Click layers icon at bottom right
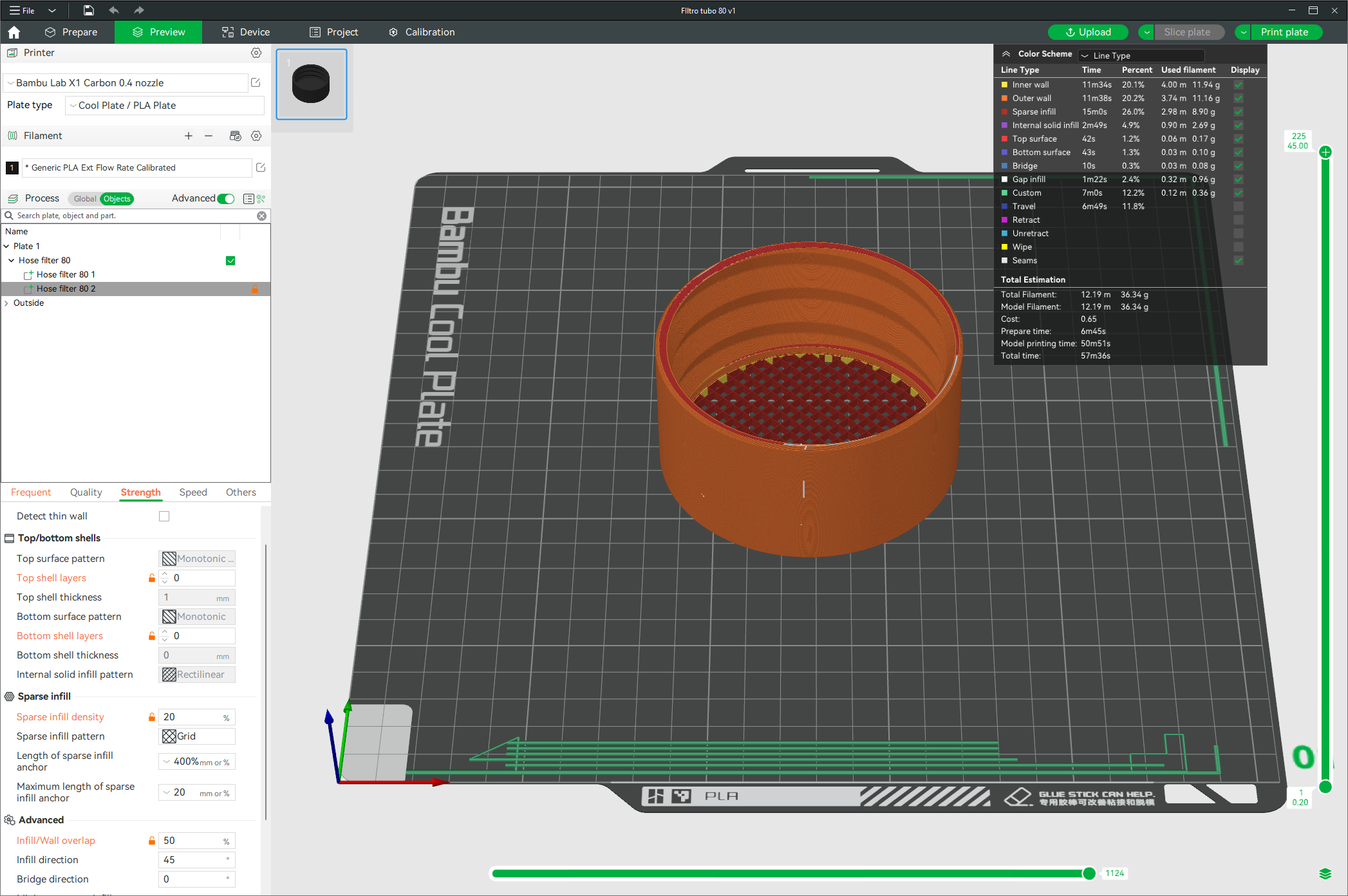Screen dimensions: 1348x896 click(x=1325, y=873)
